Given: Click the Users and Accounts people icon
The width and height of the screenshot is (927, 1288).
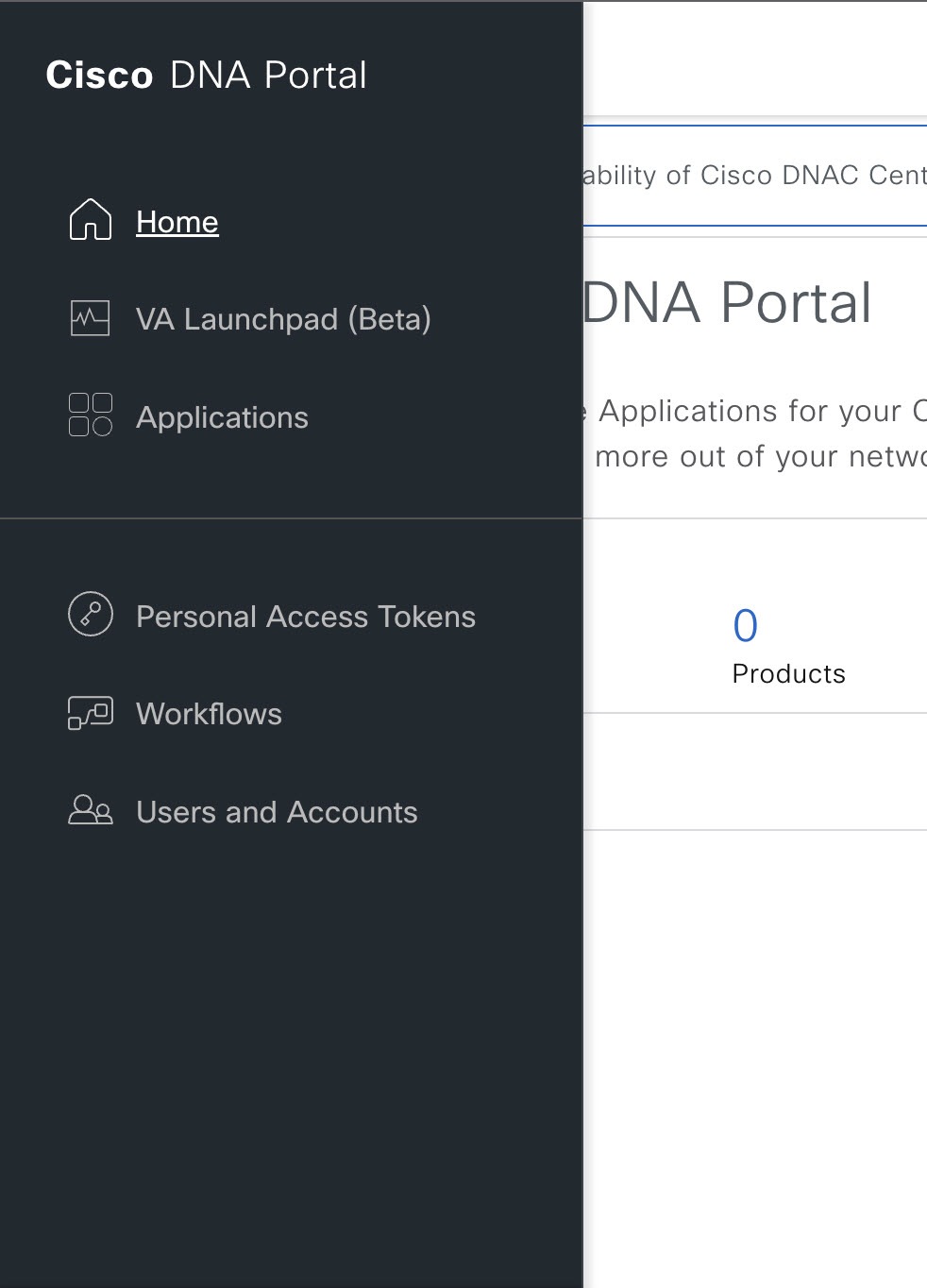Looking at the screenshot, I should coord(91,810).
